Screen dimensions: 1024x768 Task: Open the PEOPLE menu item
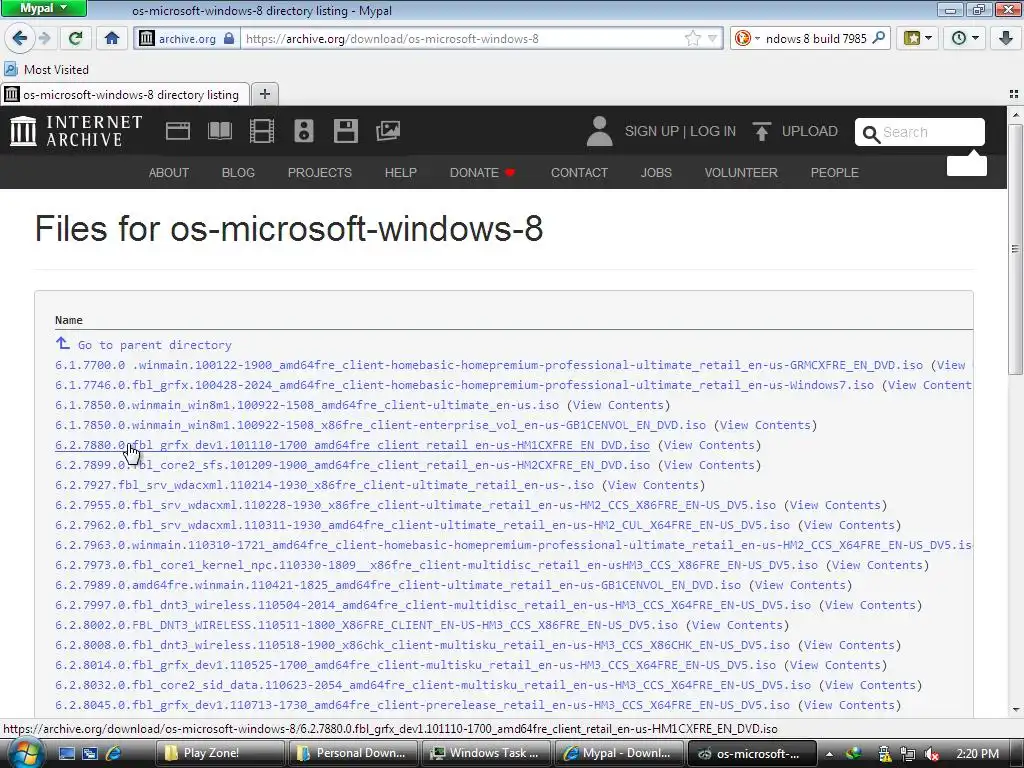[x=834, y=172]
